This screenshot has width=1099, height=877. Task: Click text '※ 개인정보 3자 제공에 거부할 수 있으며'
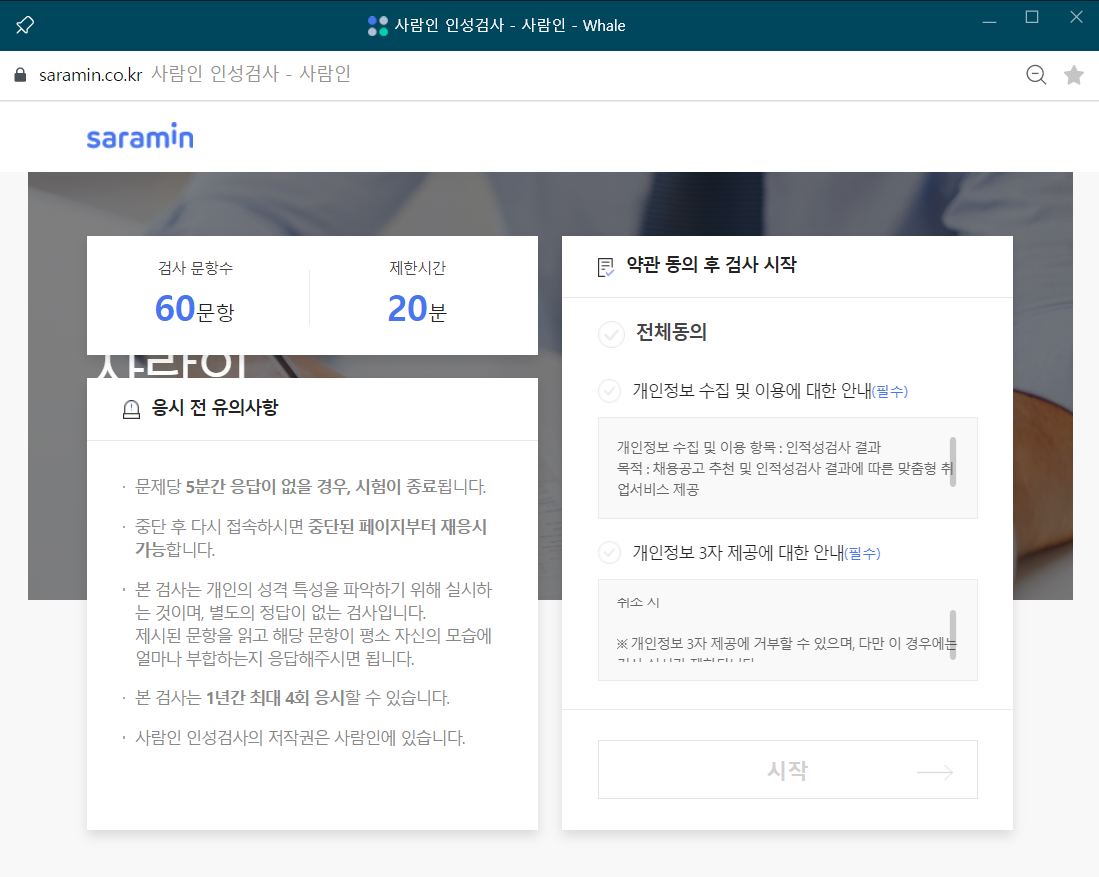735,643
